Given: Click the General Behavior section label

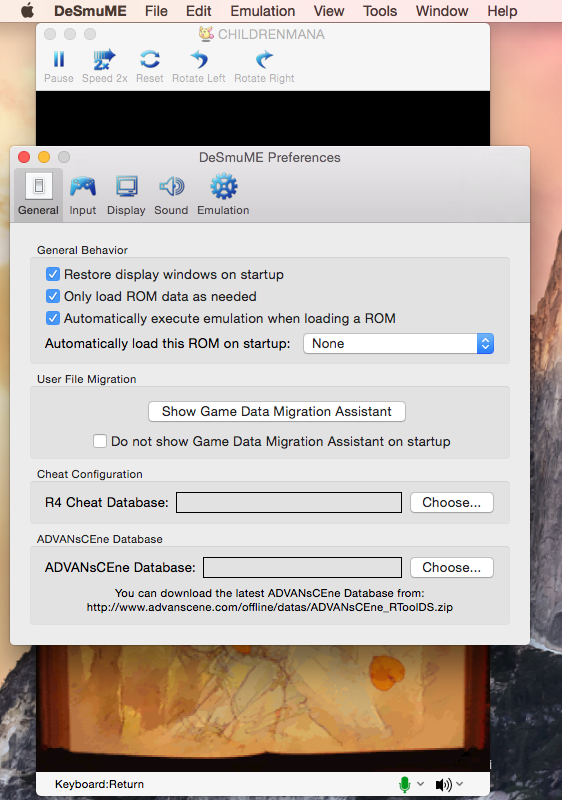Looking at the screenshot, I should click(82, 250).
